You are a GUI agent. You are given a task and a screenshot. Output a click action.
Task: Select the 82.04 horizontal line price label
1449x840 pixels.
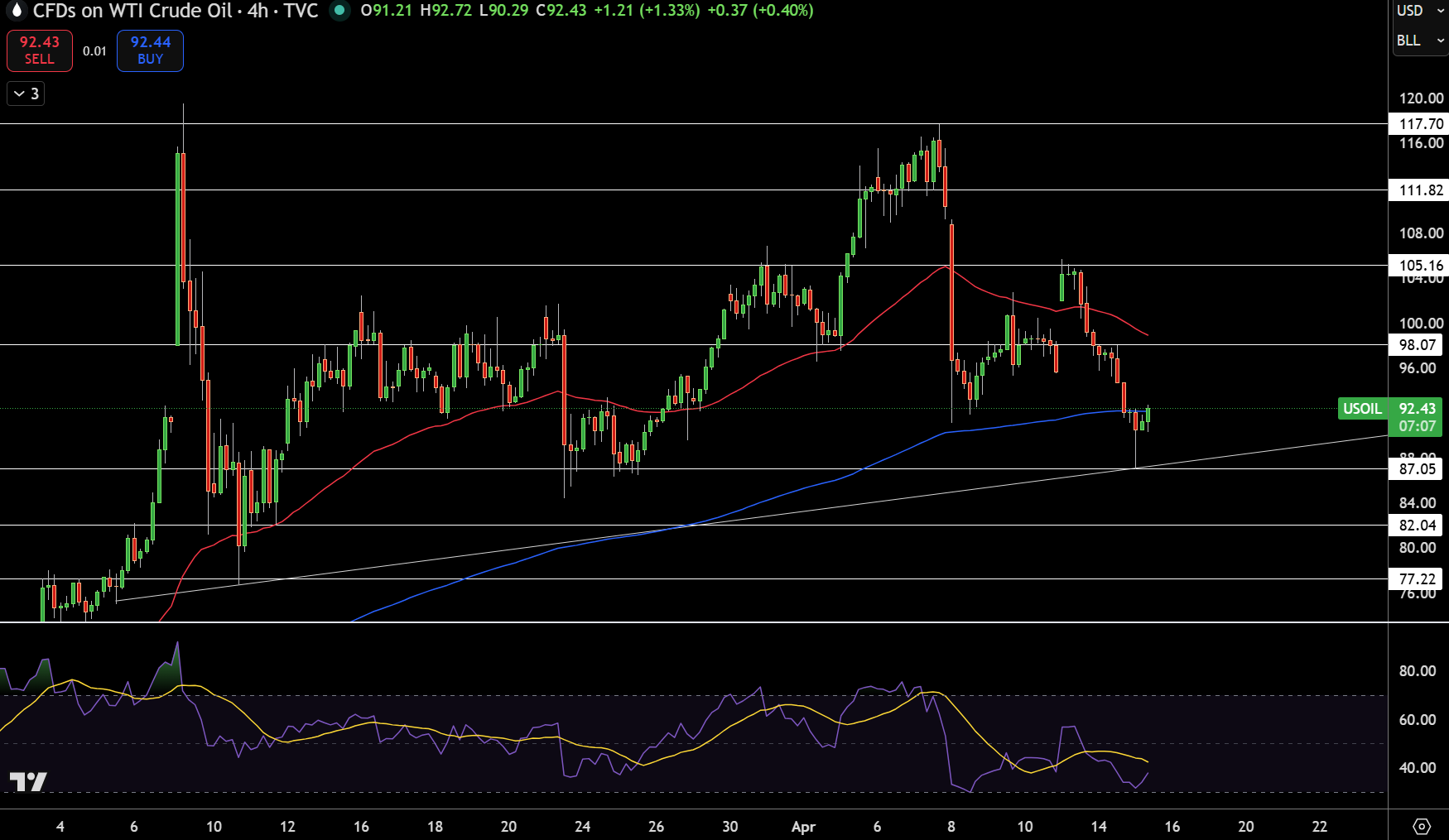pyautogui.click(x=1416, y=526)
